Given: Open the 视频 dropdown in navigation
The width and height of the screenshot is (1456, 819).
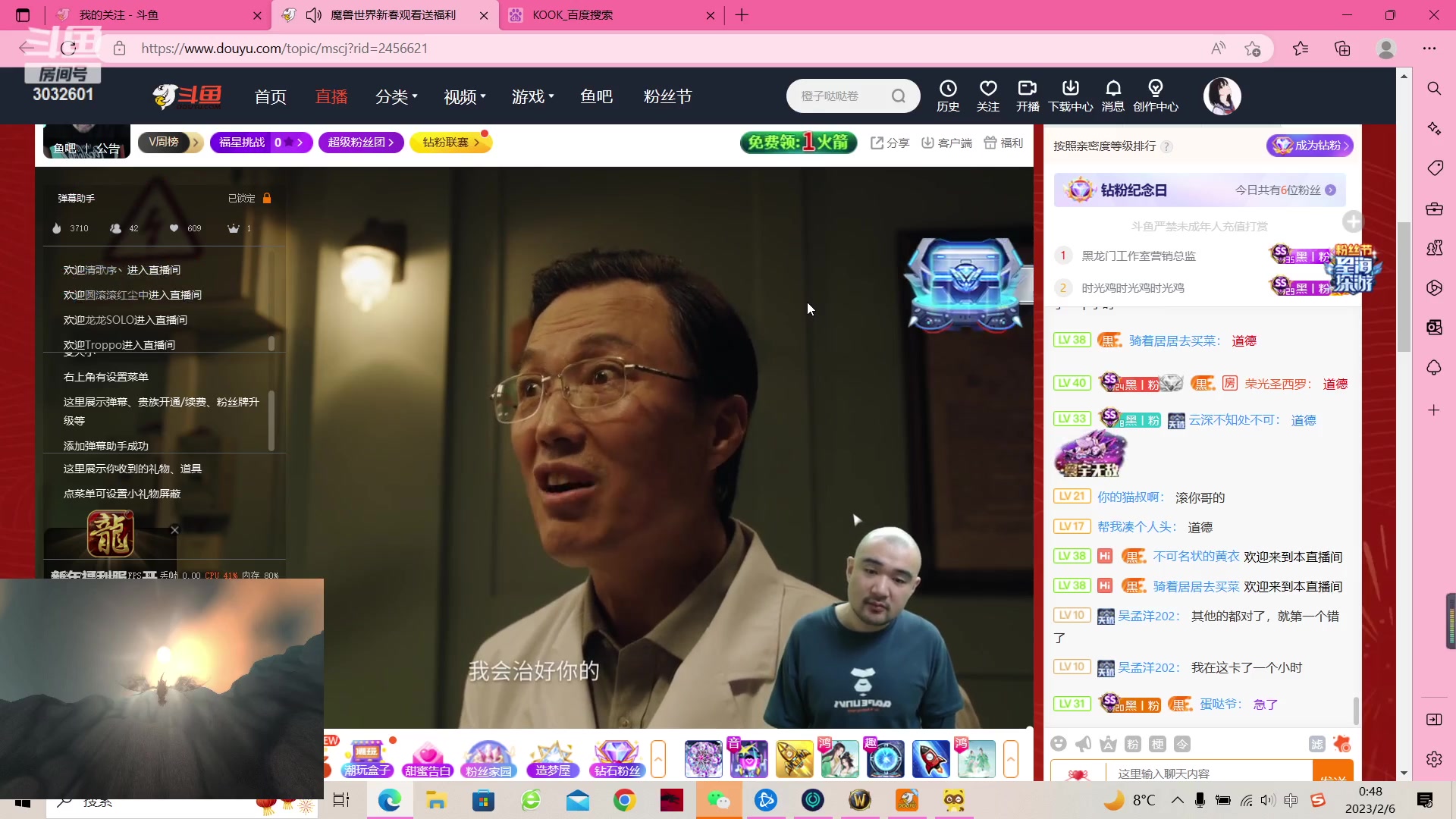Looking at the screenshot, I should (x=465, y=97).
